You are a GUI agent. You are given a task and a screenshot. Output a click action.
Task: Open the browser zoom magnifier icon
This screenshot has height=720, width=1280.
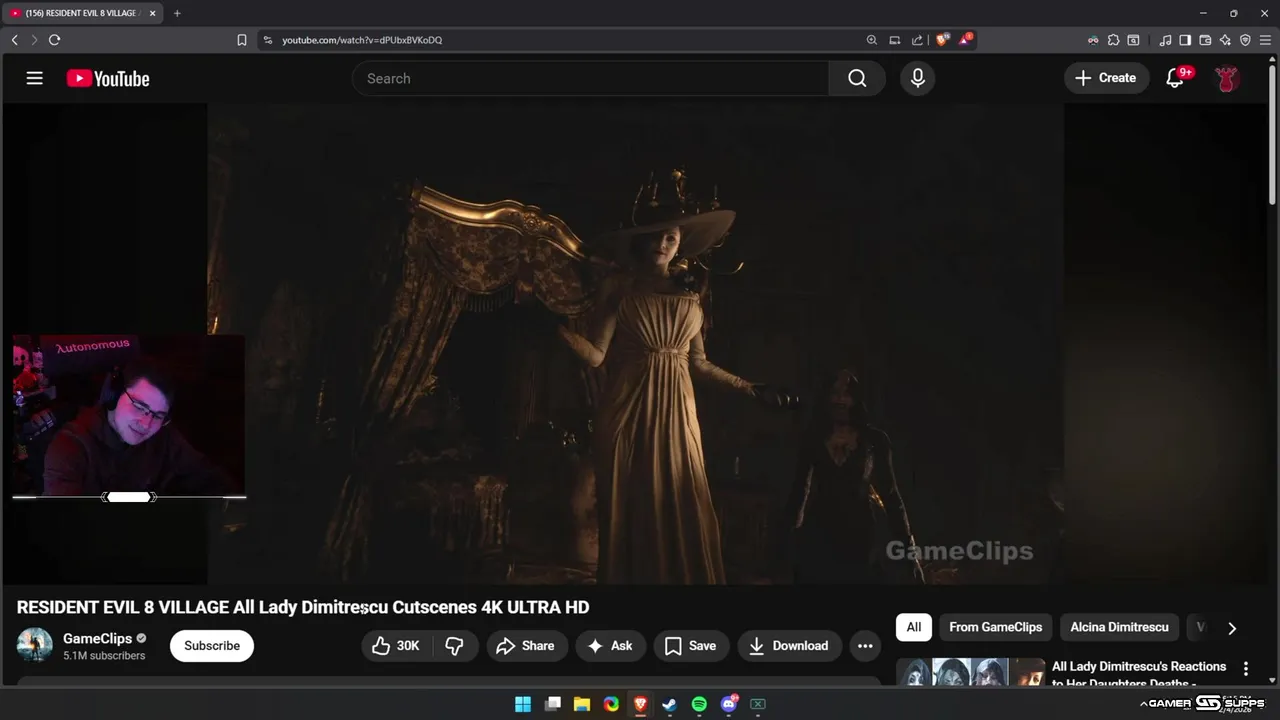pyautogui.click(x=872, y=40)
